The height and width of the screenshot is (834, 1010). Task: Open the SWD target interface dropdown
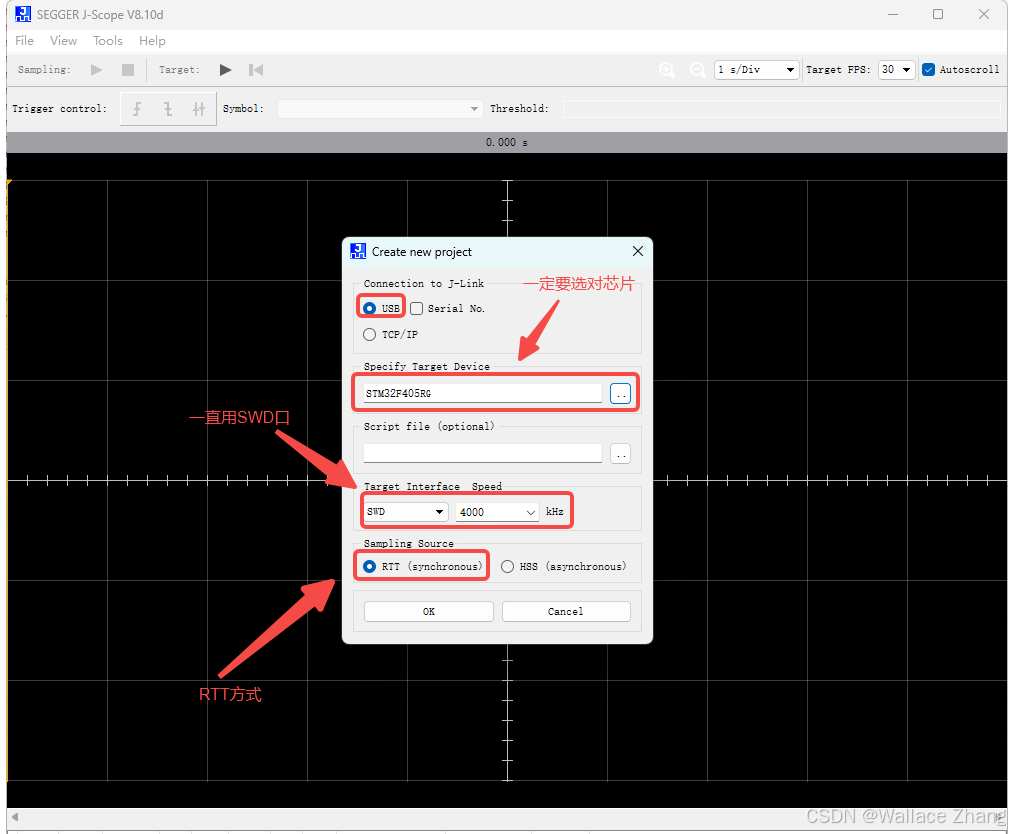[x=406, y=511]
